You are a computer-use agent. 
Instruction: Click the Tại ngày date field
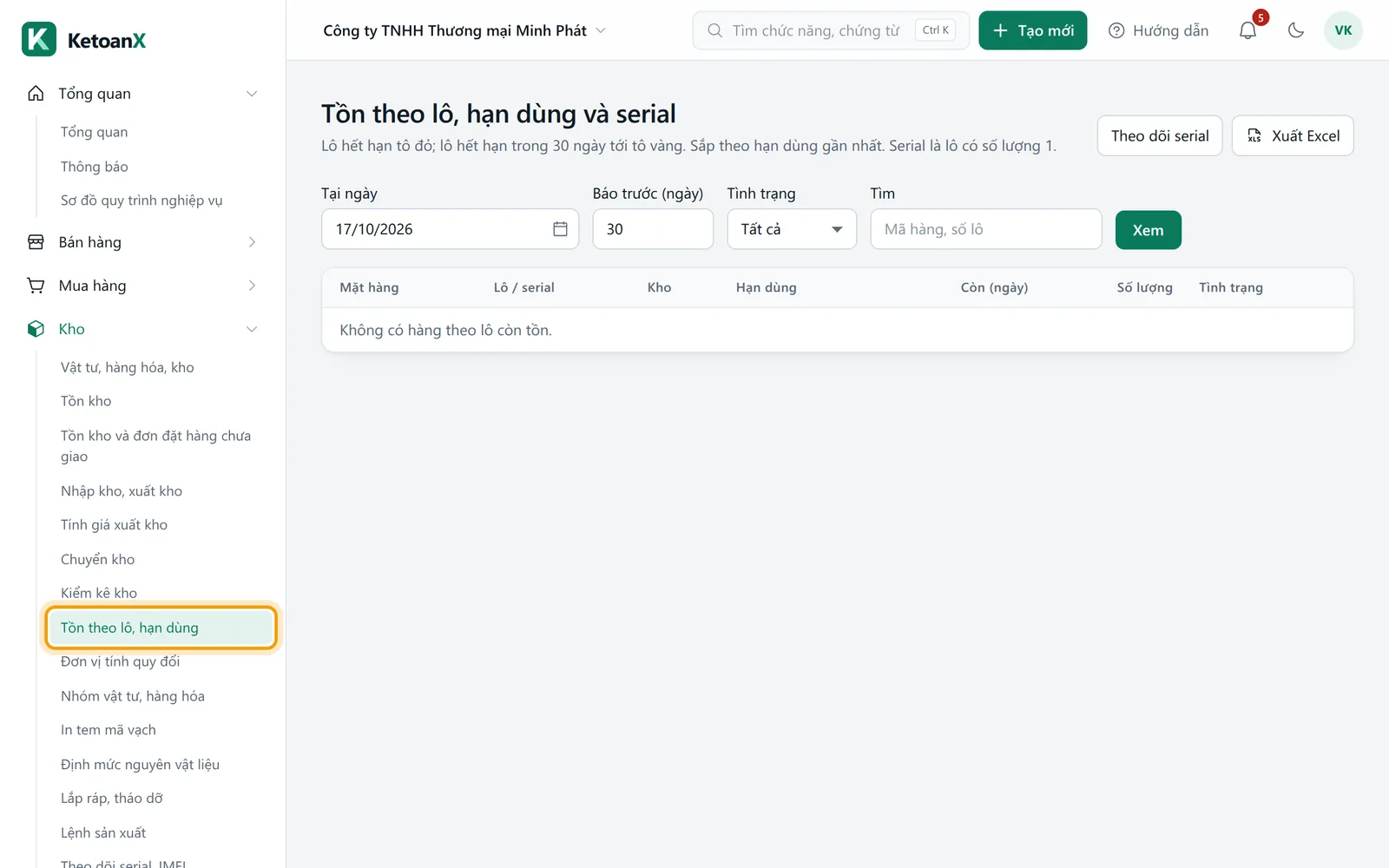[450, 229]
